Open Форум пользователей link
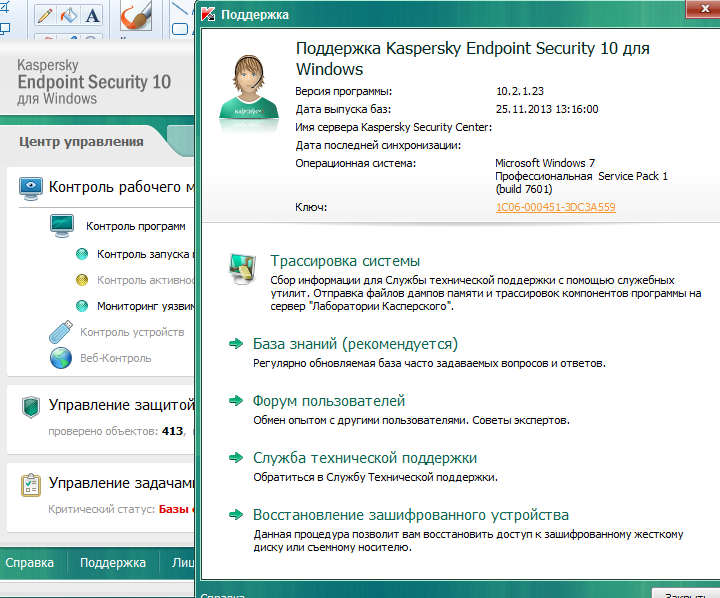The height and width of the screenshot is (598, 720). (x=329, y=401)
